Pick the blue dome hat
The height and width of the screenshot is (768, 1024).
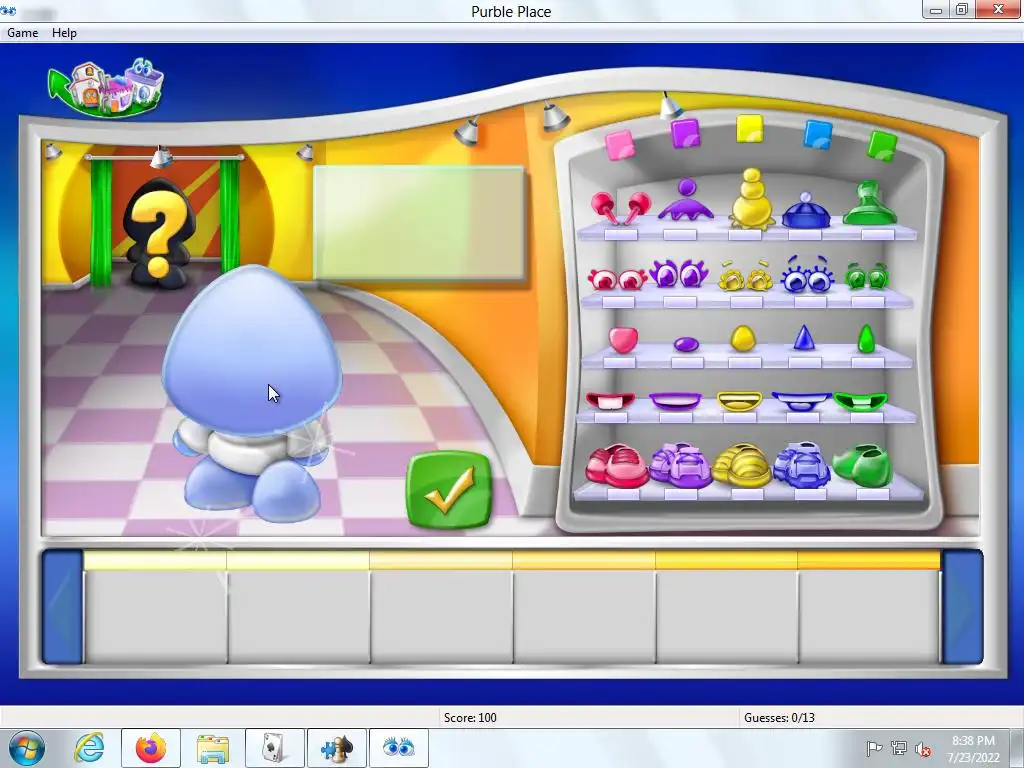[x=806, y=211]
